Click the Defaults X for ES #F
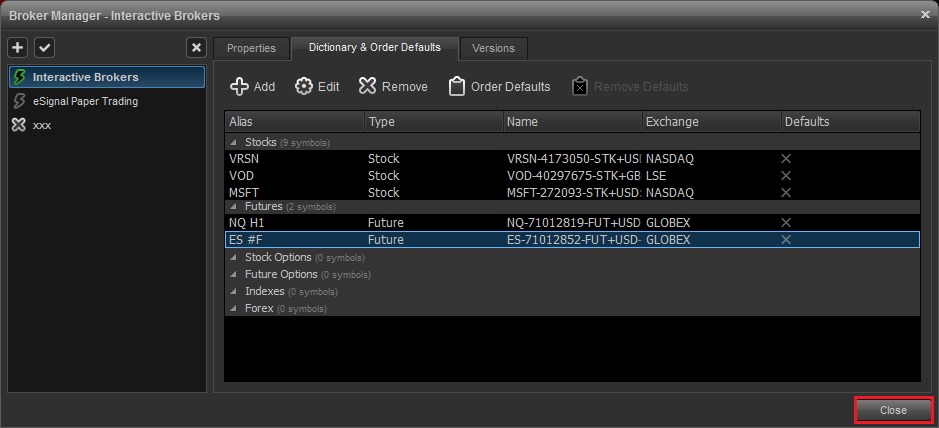This screenshot has height=428, width=939. tap(786, 239)
